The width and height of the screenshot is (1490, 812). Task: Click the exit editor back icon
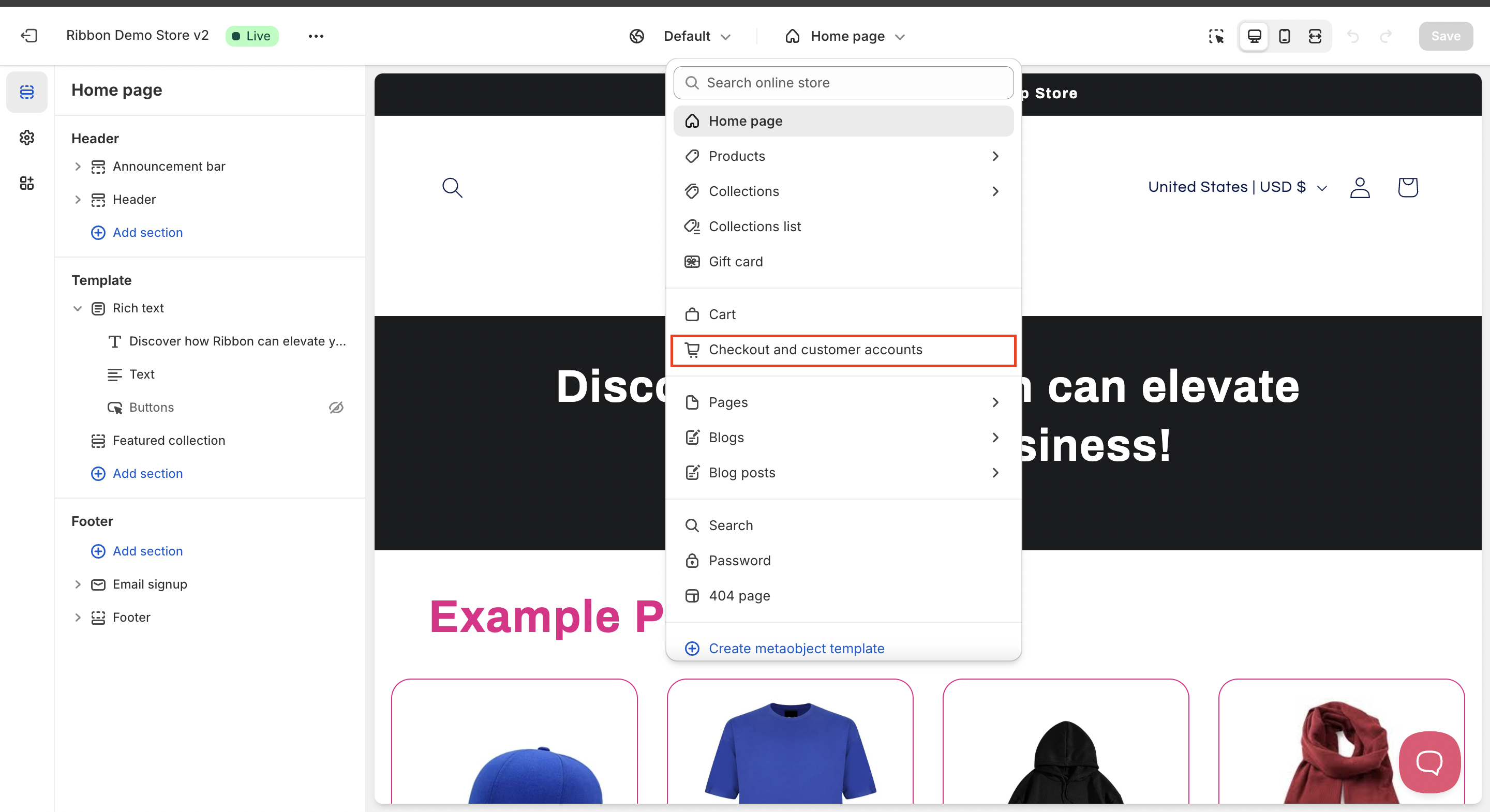point(29,36)
